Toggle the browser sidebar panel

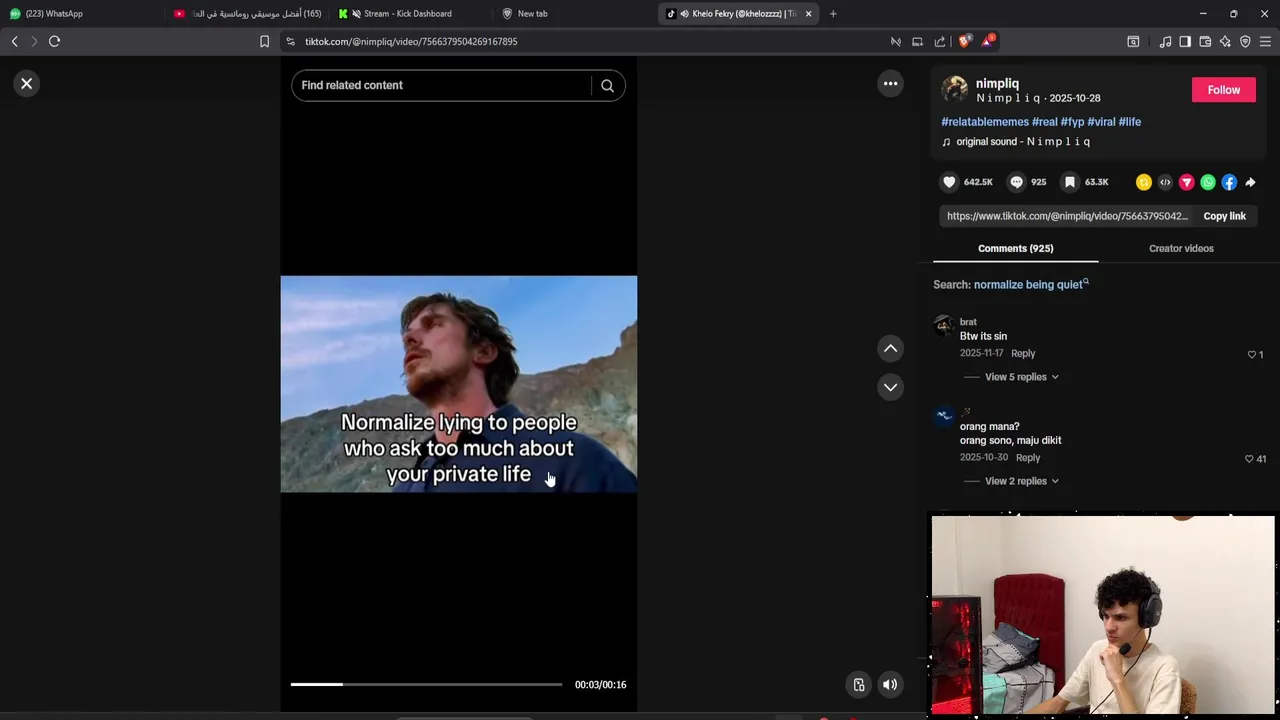1185,41
